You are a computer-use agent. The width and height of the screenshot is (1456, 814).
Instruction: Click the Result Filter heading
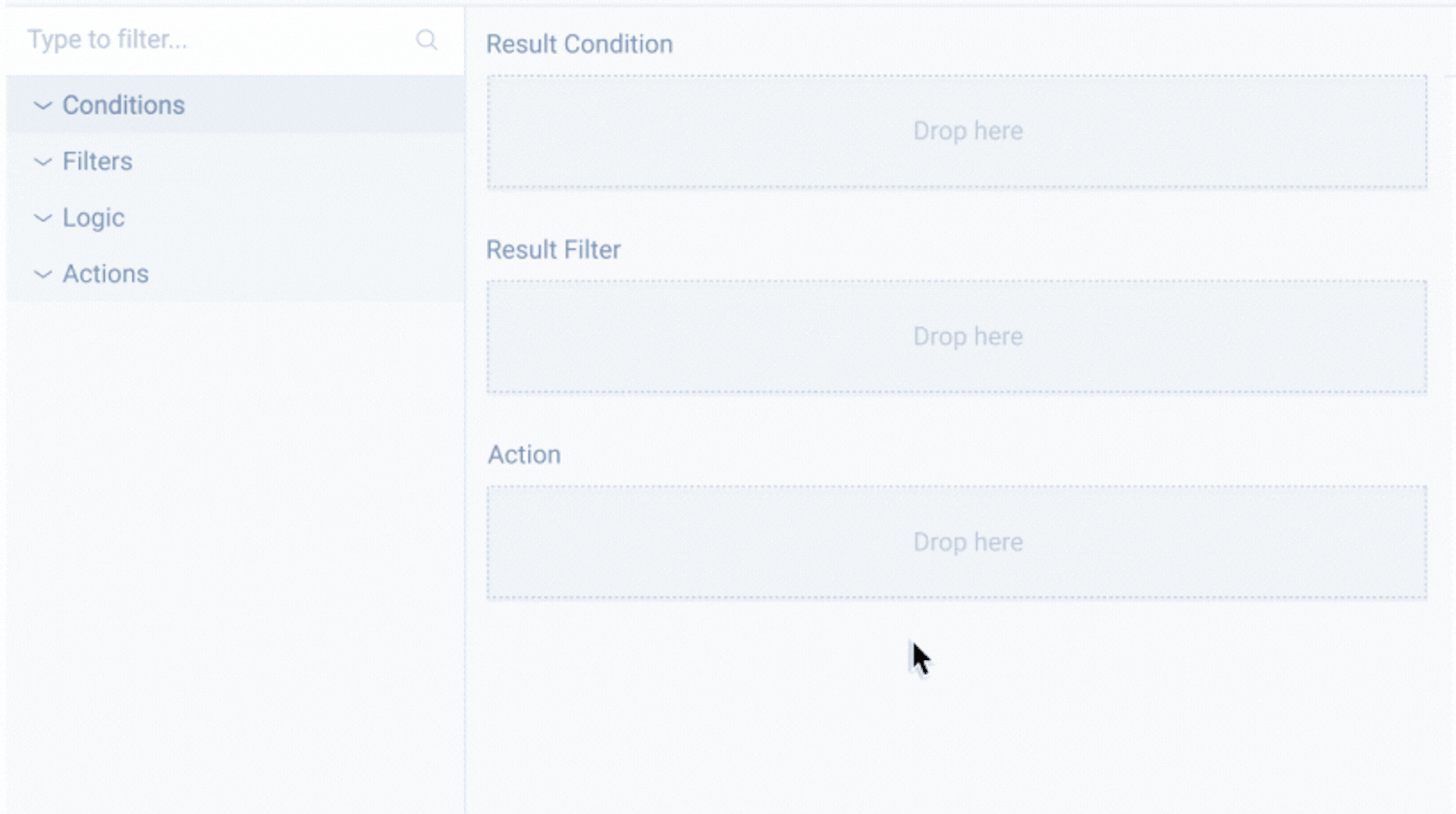[x=553, y=250]
